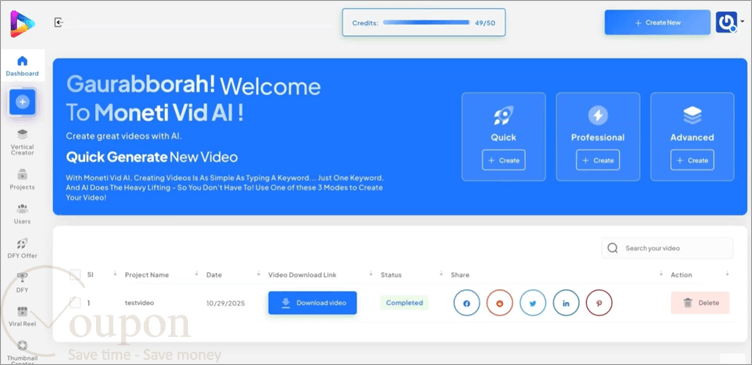Open Projects in the sidebar
The width and height of the screenshot is (752, 365).
23,179
